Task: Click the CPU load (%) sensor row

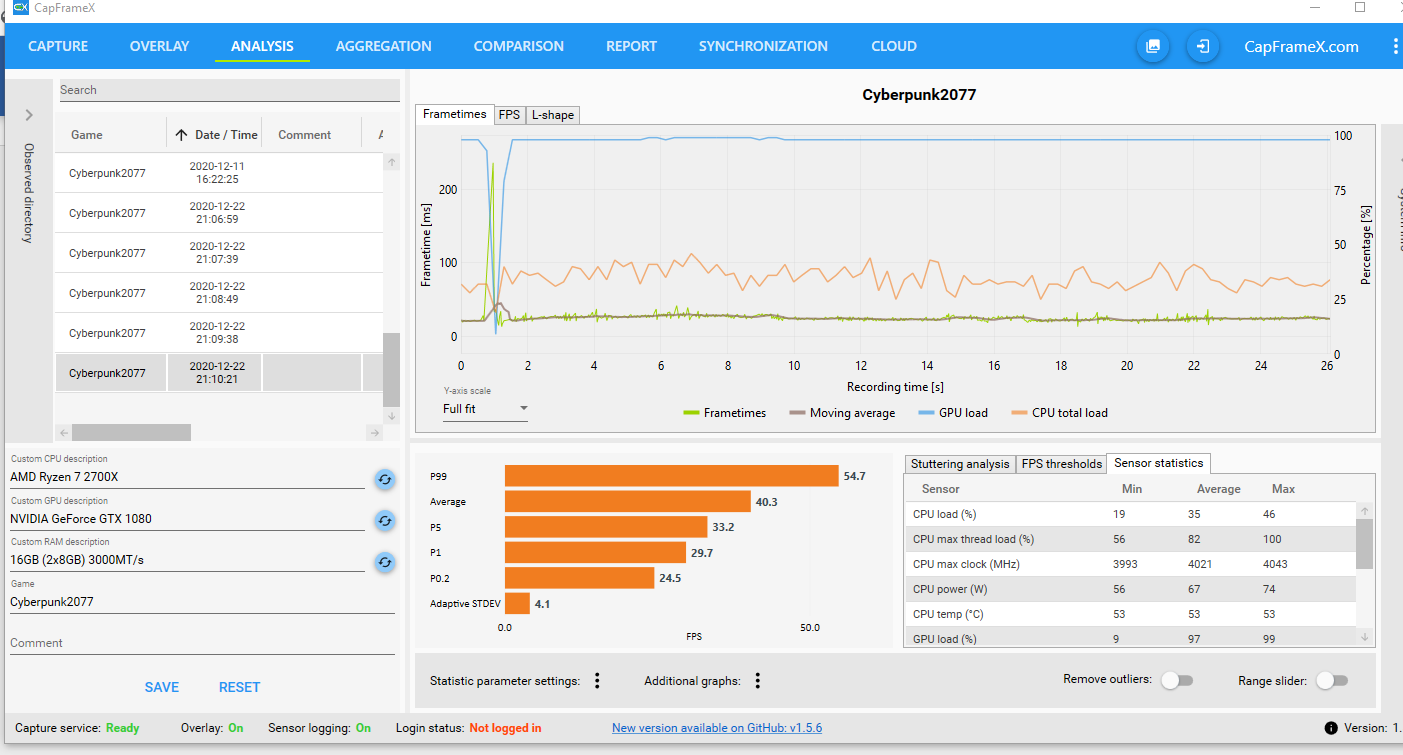Action: (1131, 514)
